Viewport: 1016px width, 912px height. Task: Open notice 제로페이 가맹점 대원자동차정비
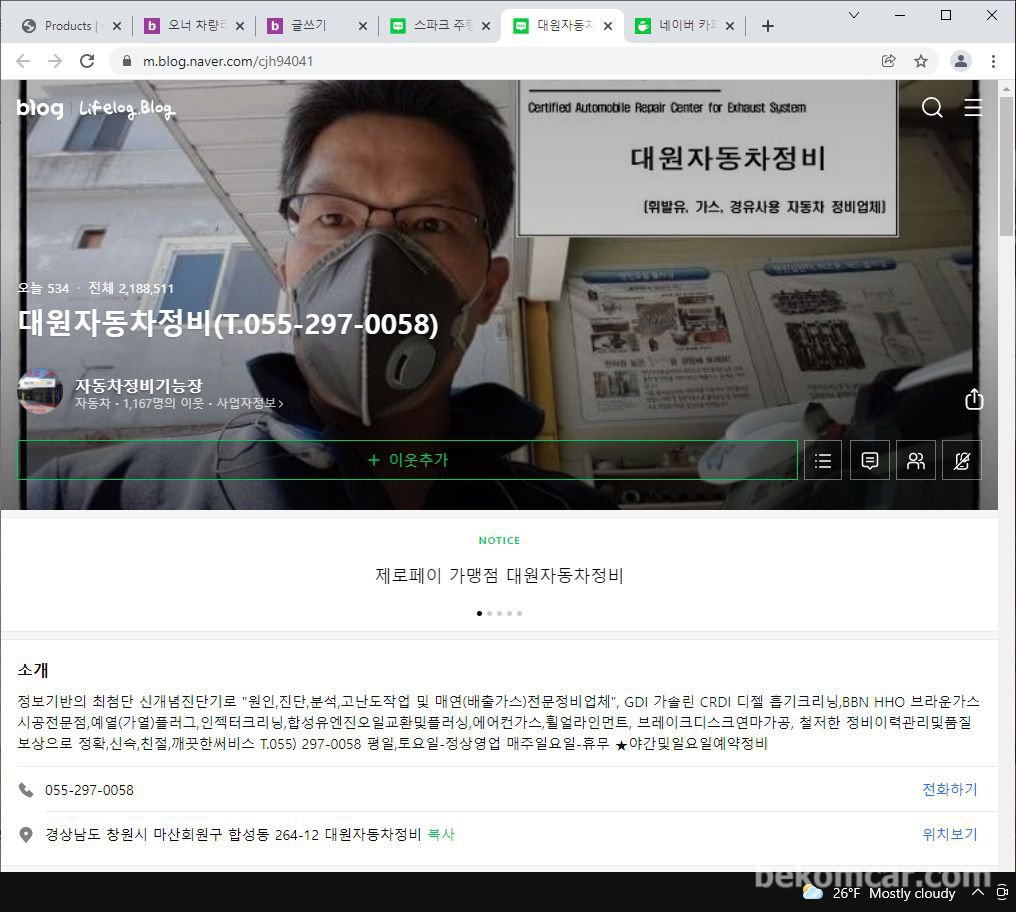499,575
